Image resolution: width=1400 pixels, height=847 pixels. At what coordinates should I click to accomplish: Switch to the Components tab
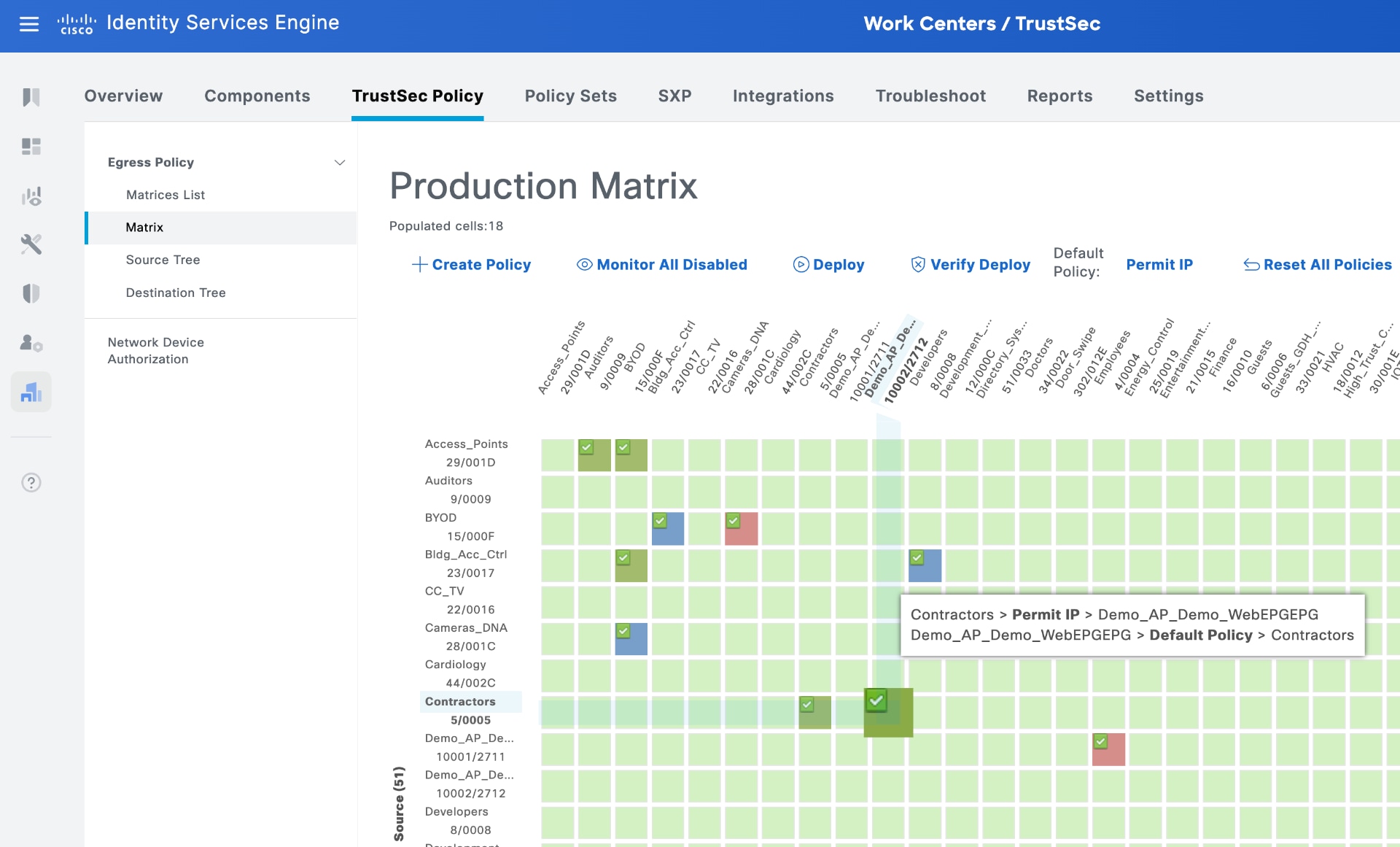pyautogui.click(x=257, y=96)
